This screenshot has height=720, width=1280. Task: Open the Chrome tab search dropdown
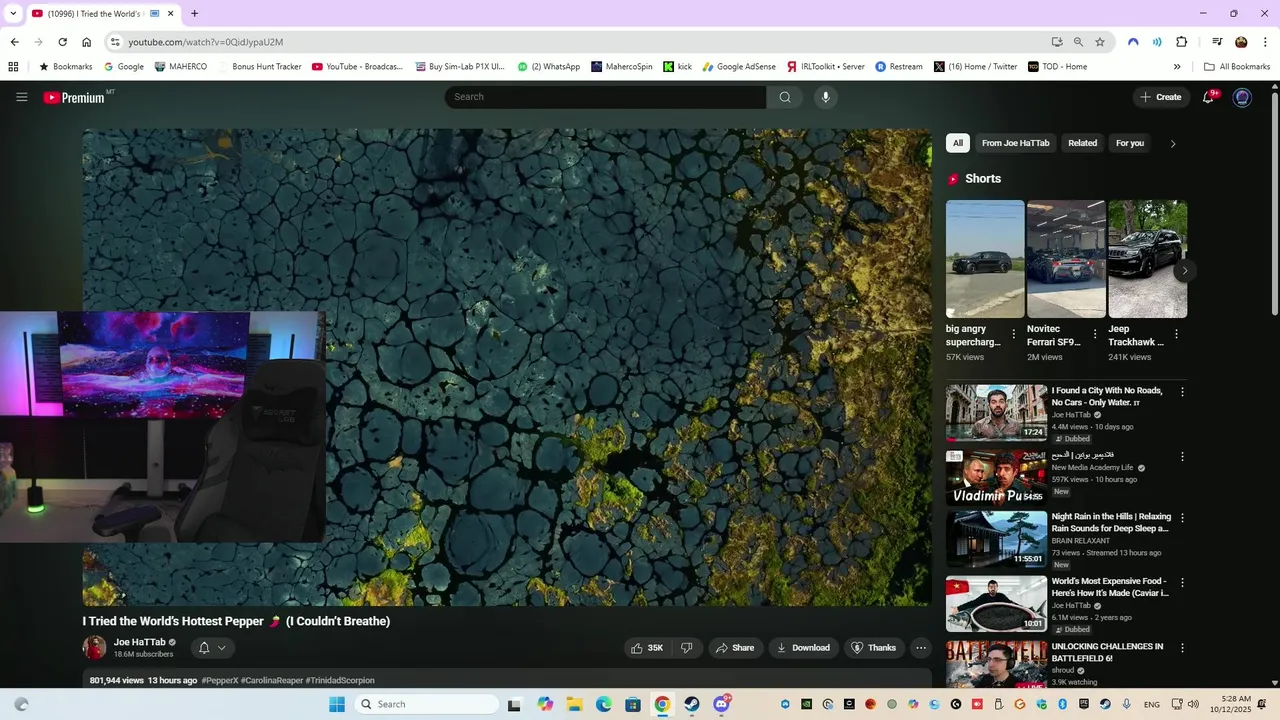(13, 14)
